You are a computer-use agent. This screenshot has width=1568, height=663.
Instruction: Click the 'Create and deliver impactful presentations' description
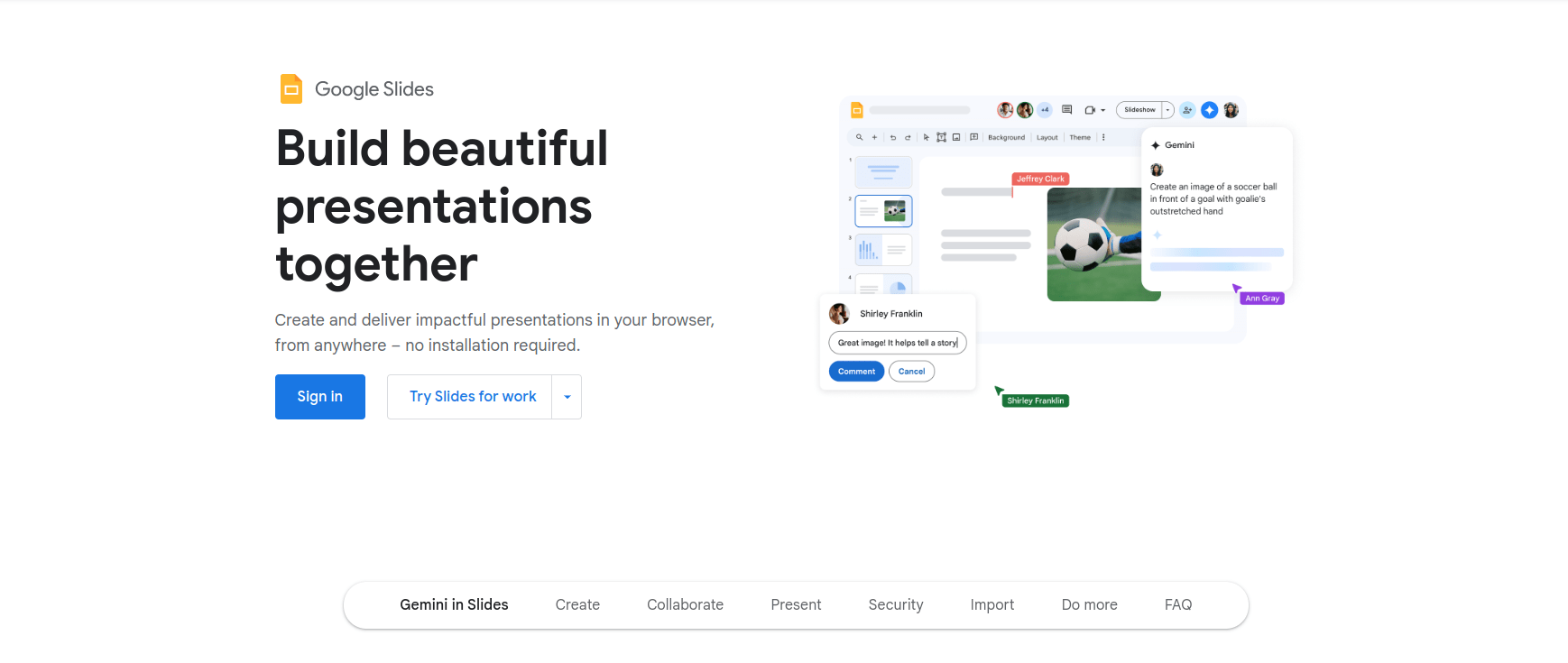(x=494, y=333)
